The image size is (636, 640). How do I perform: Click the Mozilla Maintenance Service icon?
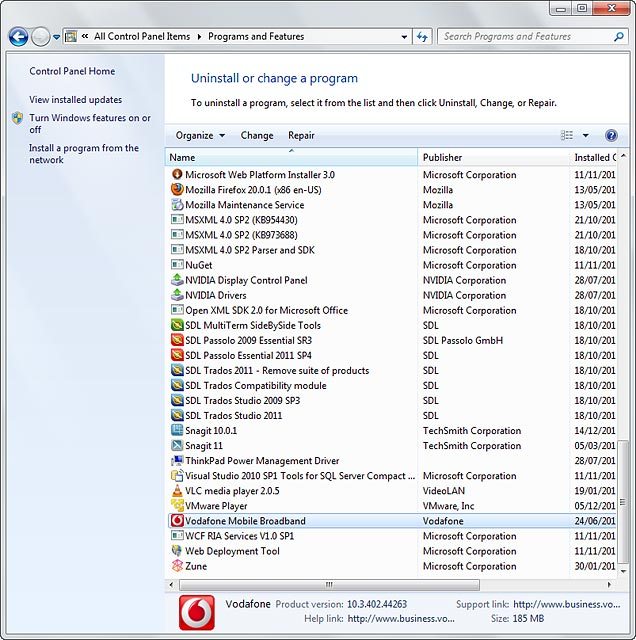(x=177, y=204)
